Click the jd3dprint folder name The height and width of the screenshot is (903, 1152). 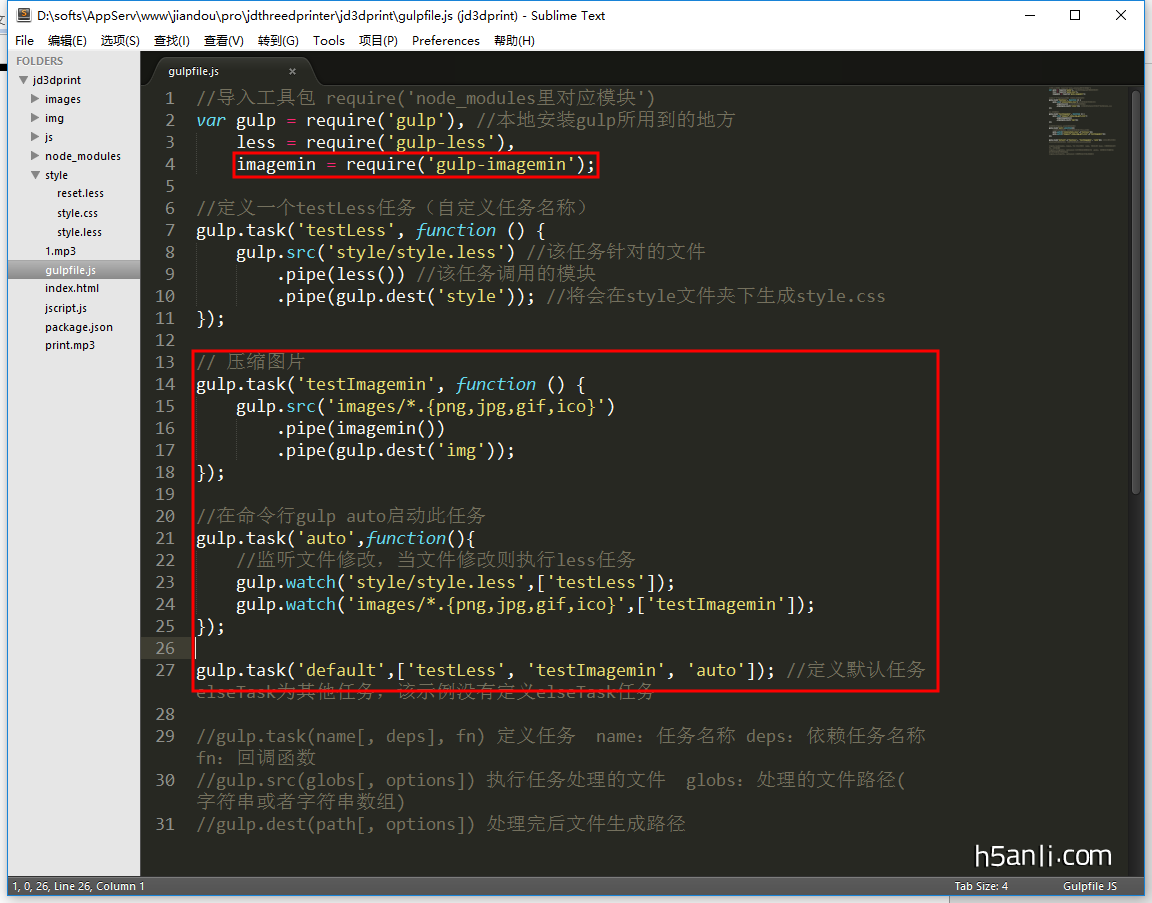pyautogui.click(x=57, y=80)
